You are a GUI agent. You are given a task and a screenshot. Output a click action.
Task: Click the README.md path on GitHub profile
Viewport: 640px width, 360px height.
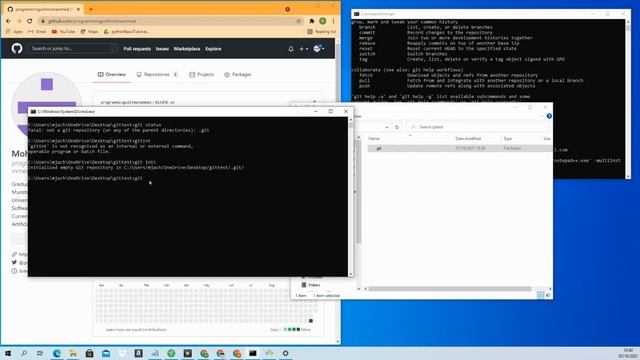tap(138, 102)
